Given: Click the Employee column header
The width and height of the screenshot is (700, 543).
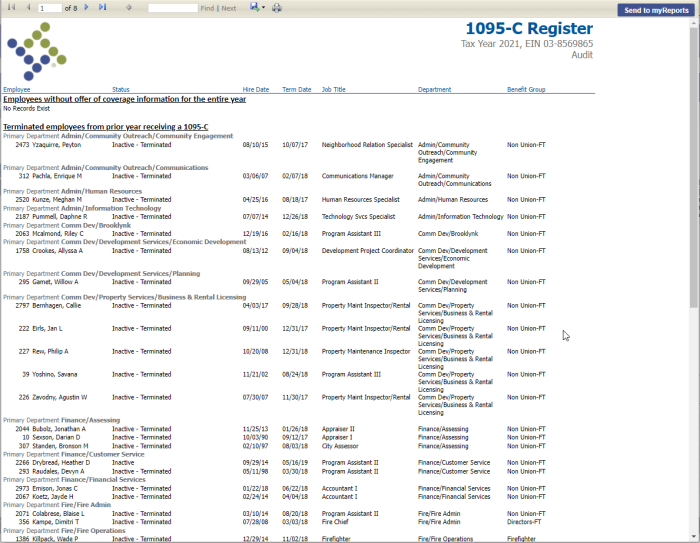Looking at the screenshot, I should [x=16, y=89].
